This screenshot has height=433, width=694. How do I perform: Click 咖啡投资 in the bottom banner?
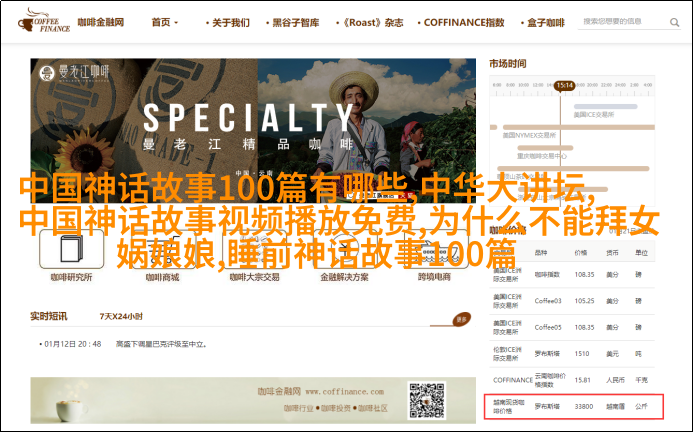click(336, 408)
